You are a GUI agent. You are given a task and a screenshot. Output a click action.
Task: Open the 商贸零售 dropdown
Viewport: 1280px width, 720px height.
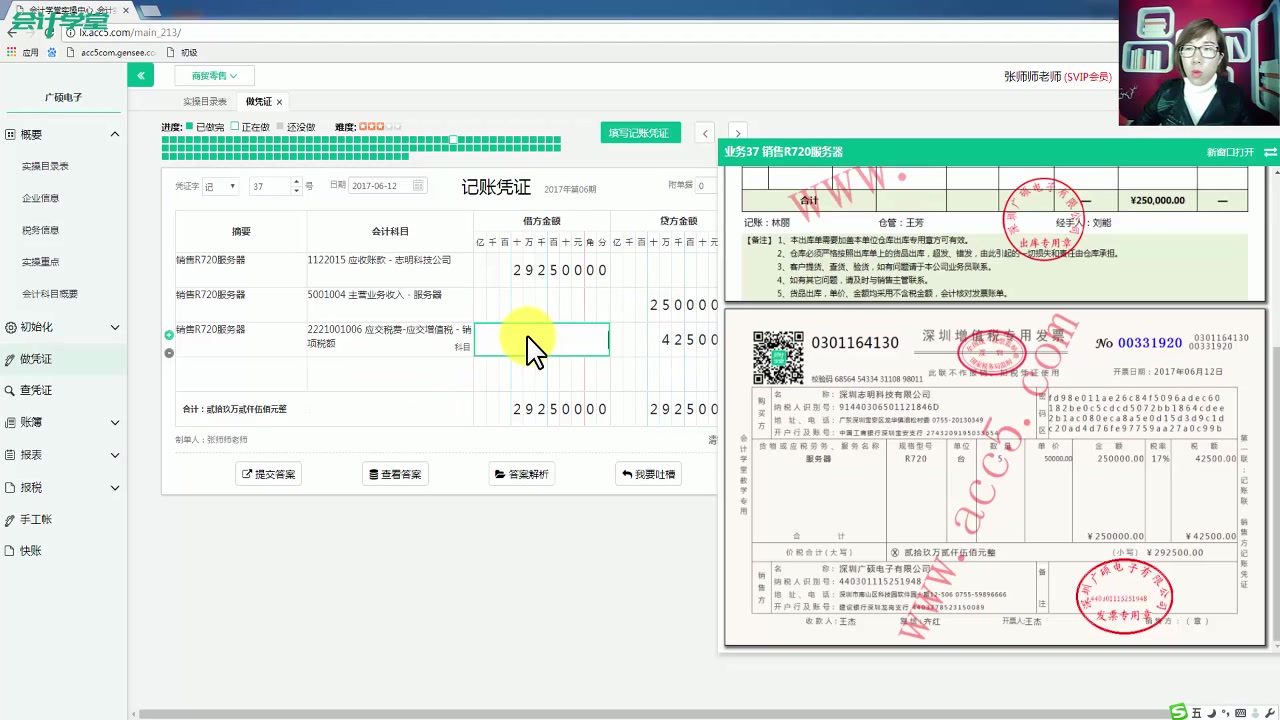pos(213,76)
